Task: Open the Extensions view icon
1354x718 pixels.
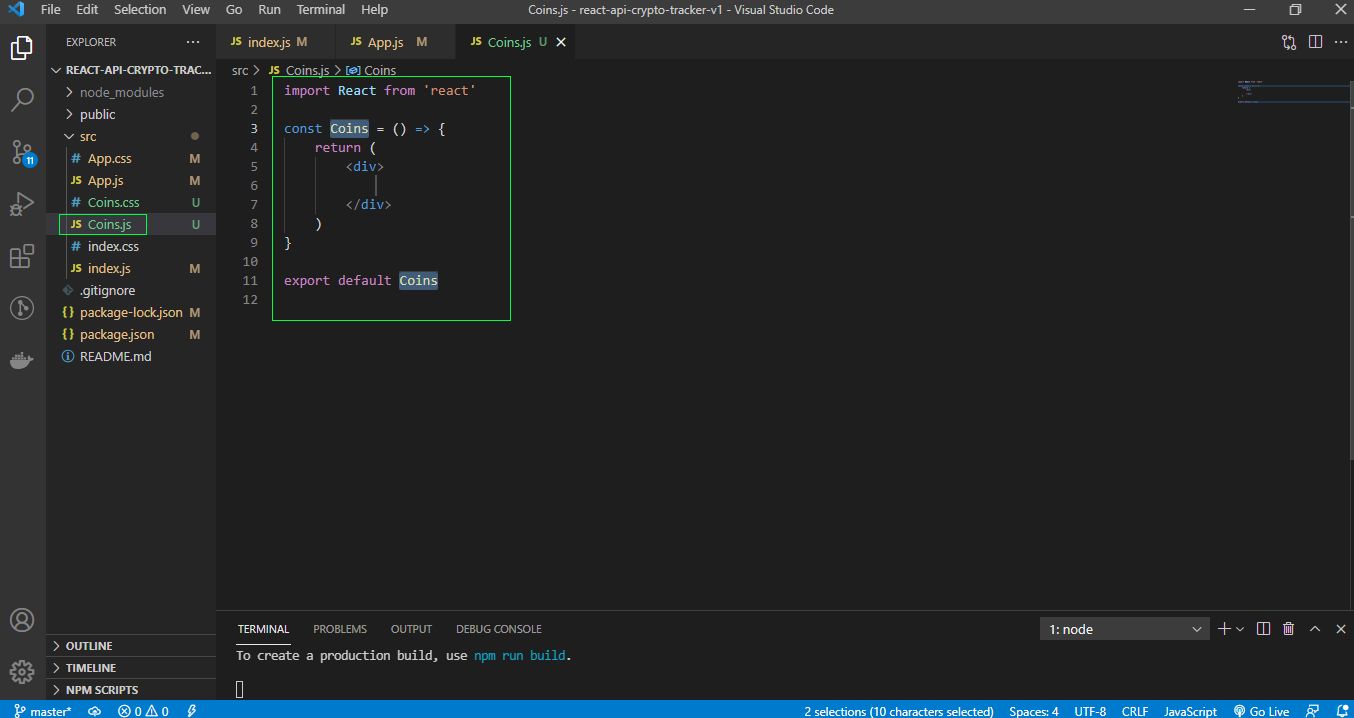Action: (x=22, y=257)
